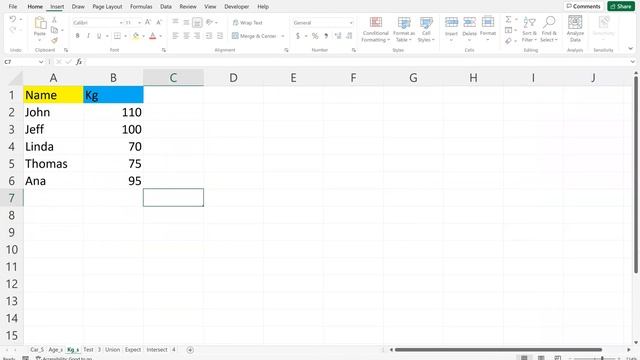Toggle underline formatting
The width and height of the screenshot is (640, 360).
99,36
